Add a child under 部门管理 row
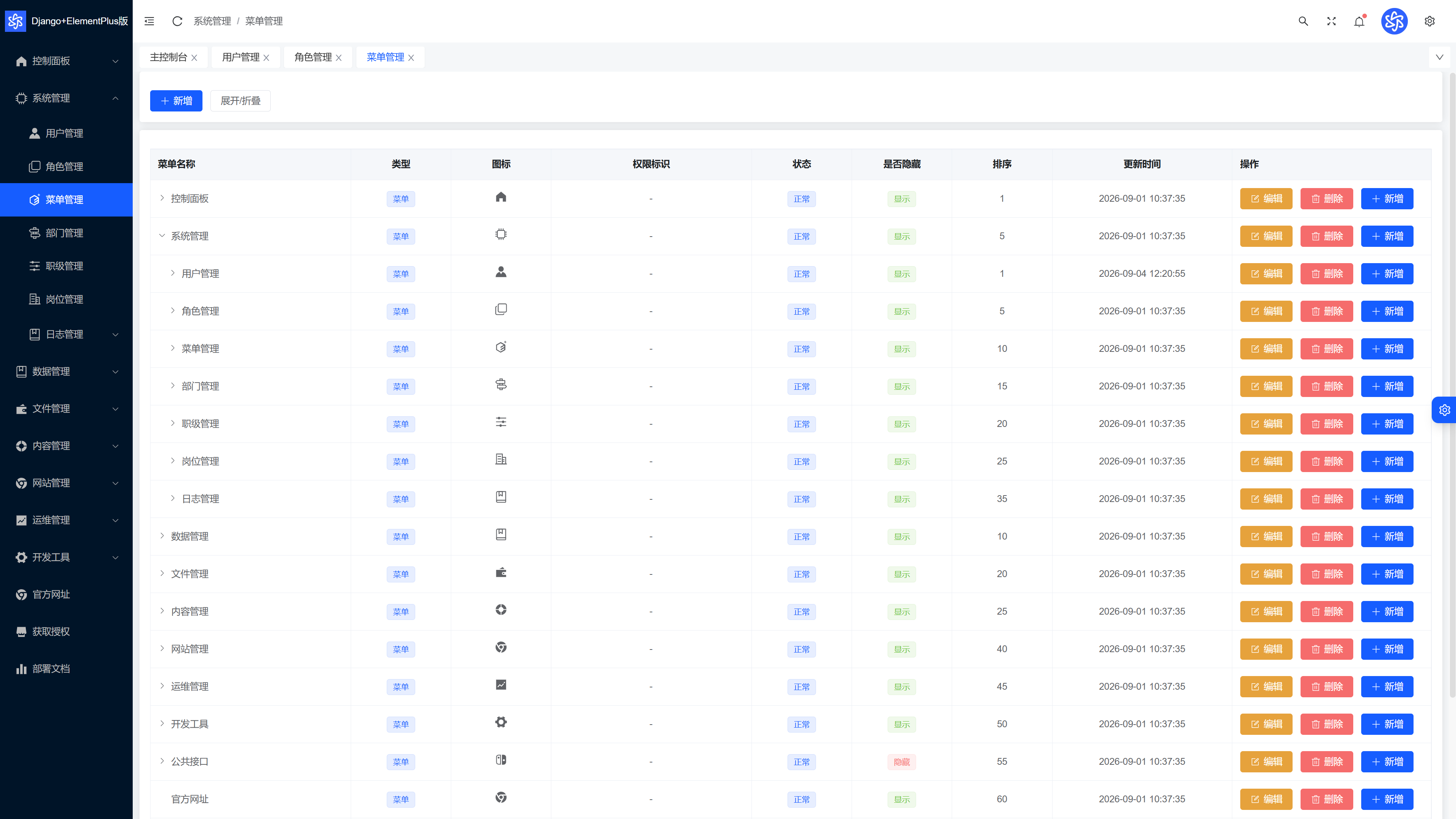Viewport: 1456px width, 819px height. (x=1387, y=386)
